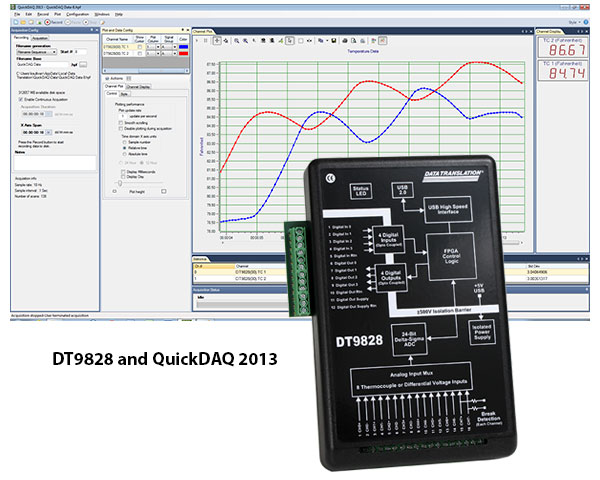Image resolution: width=600 pixels, height=480 pixels.
Task: Click the Filename Base text field
Action: coord(42,65)
